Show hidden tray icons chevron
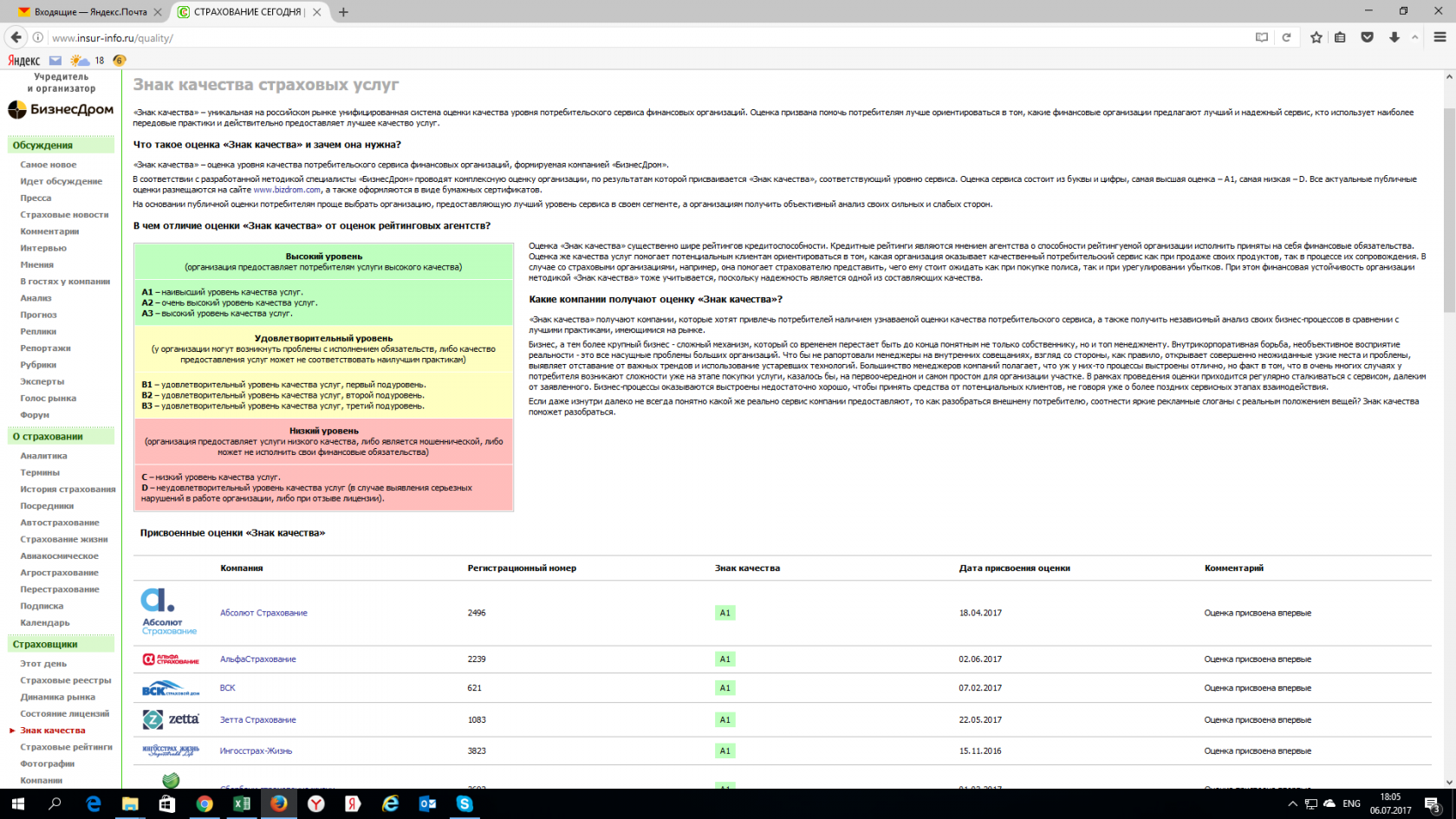 [x=1292, y=804]
